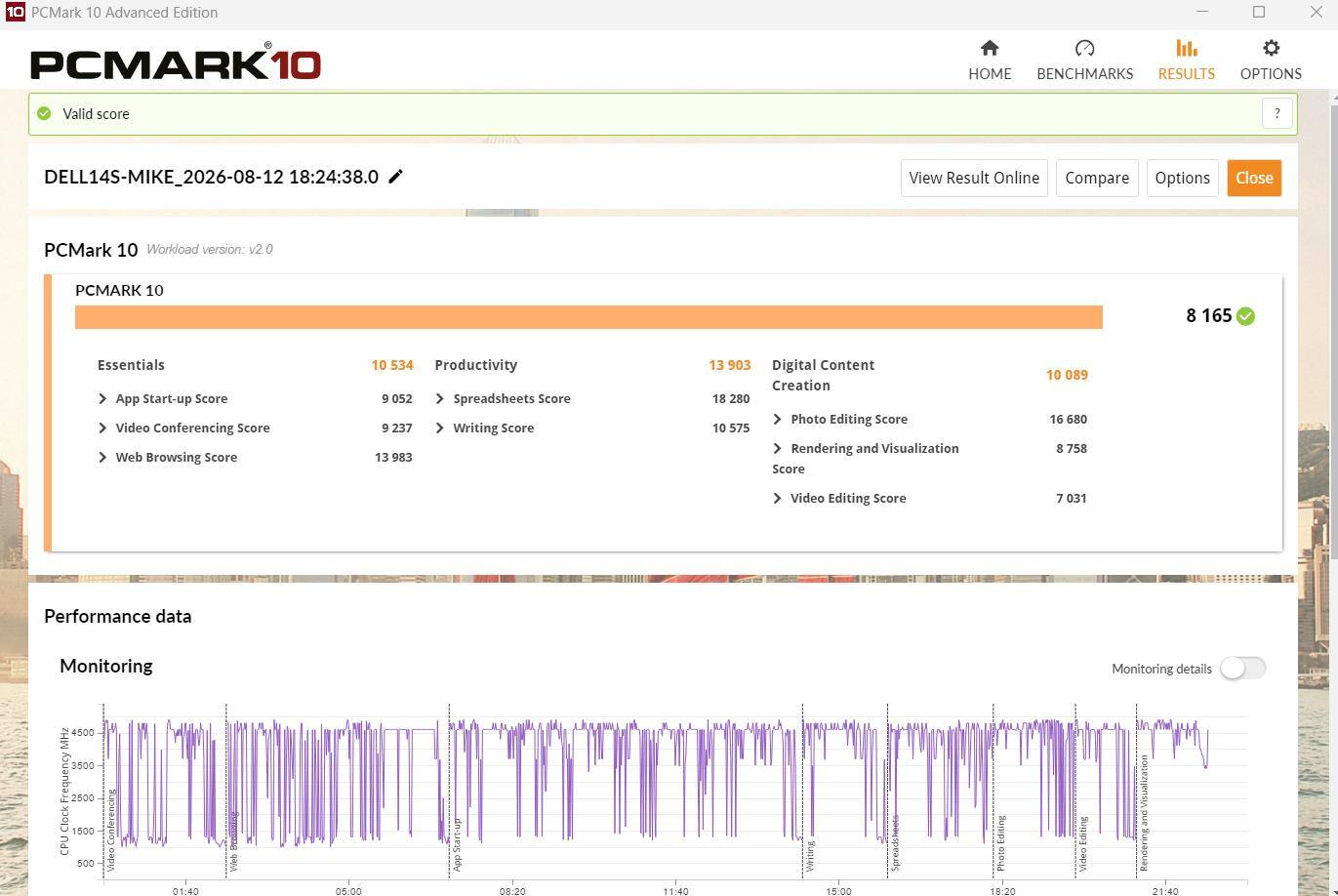Click the Spreadsheets score value 18 280

pyautogui.click(x=731, y=398)
